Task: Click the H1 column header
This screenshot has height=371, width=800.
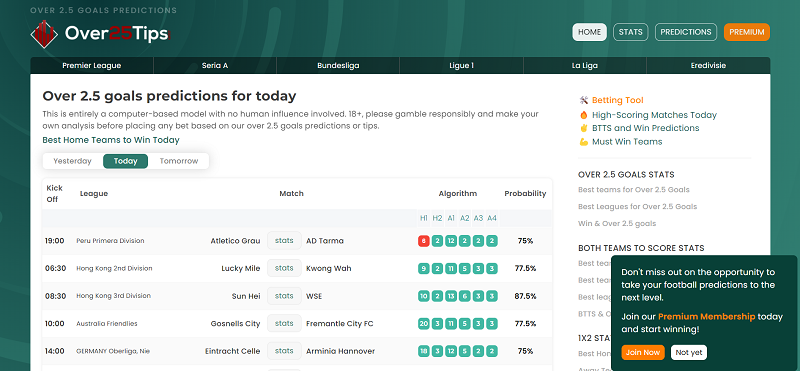Action: pos(423,218)
